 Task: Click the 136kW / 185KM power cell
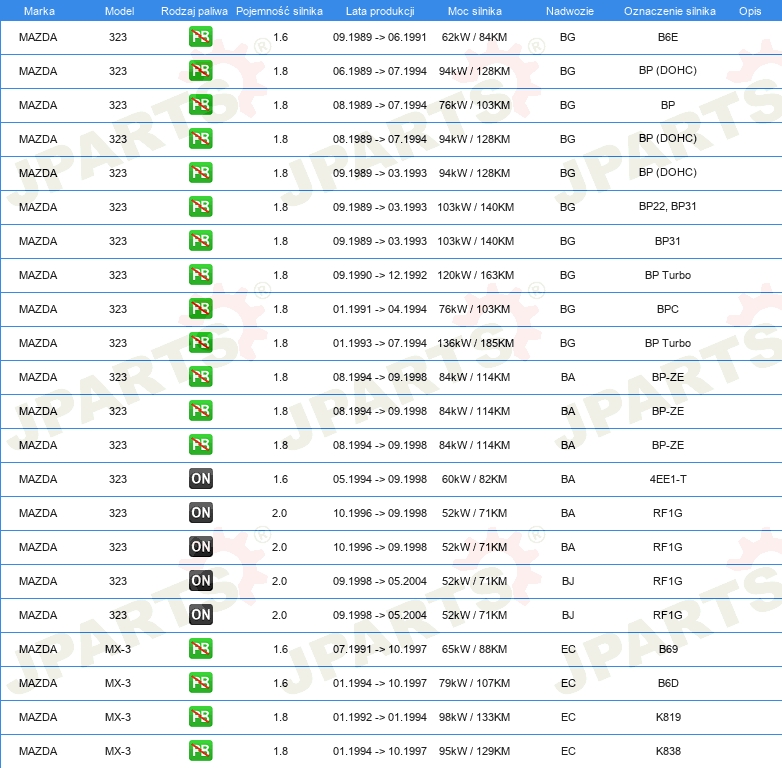coord(475,343)
